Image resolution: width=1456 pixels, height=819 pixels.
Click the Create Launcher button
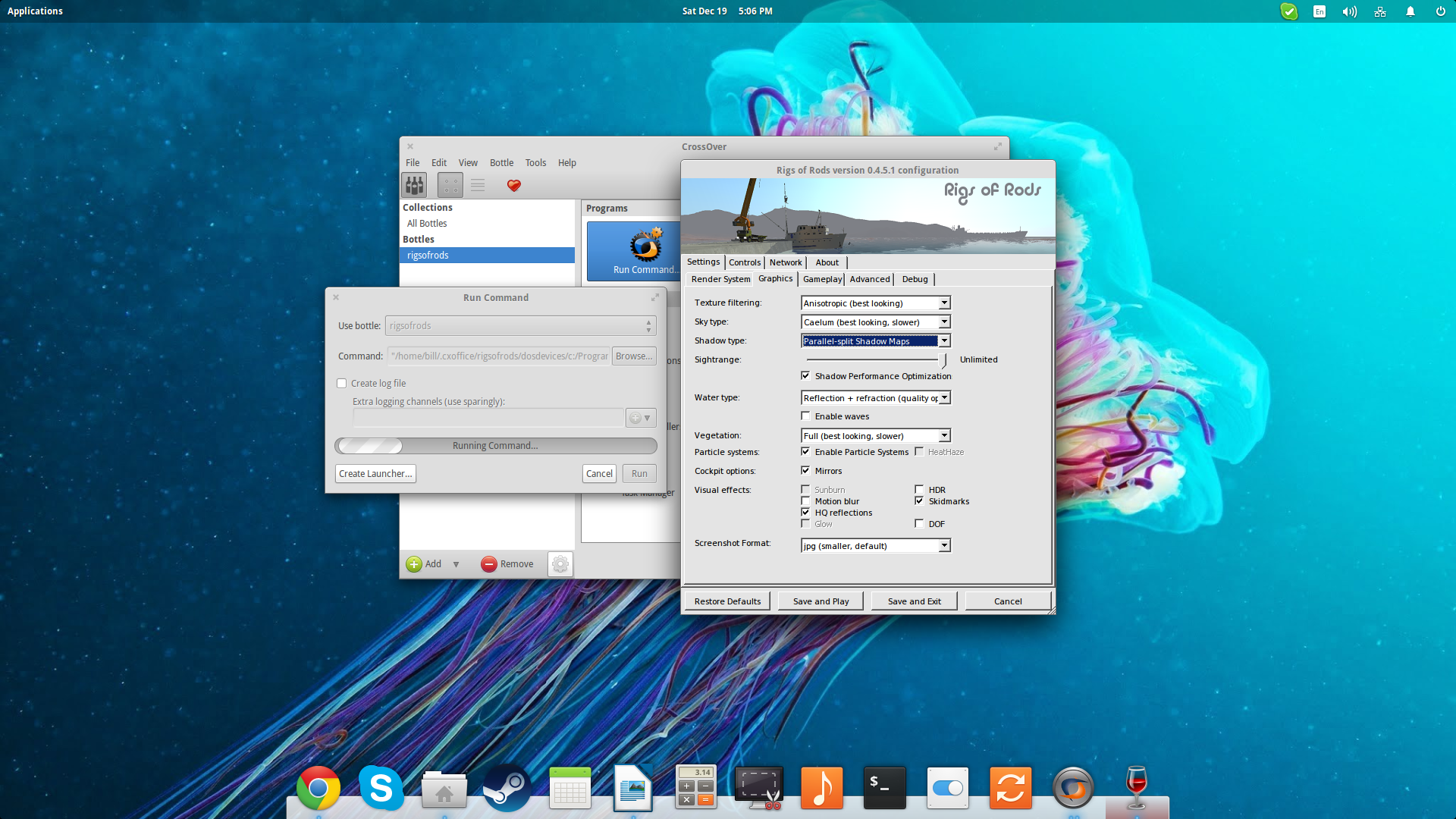[375, 474]
